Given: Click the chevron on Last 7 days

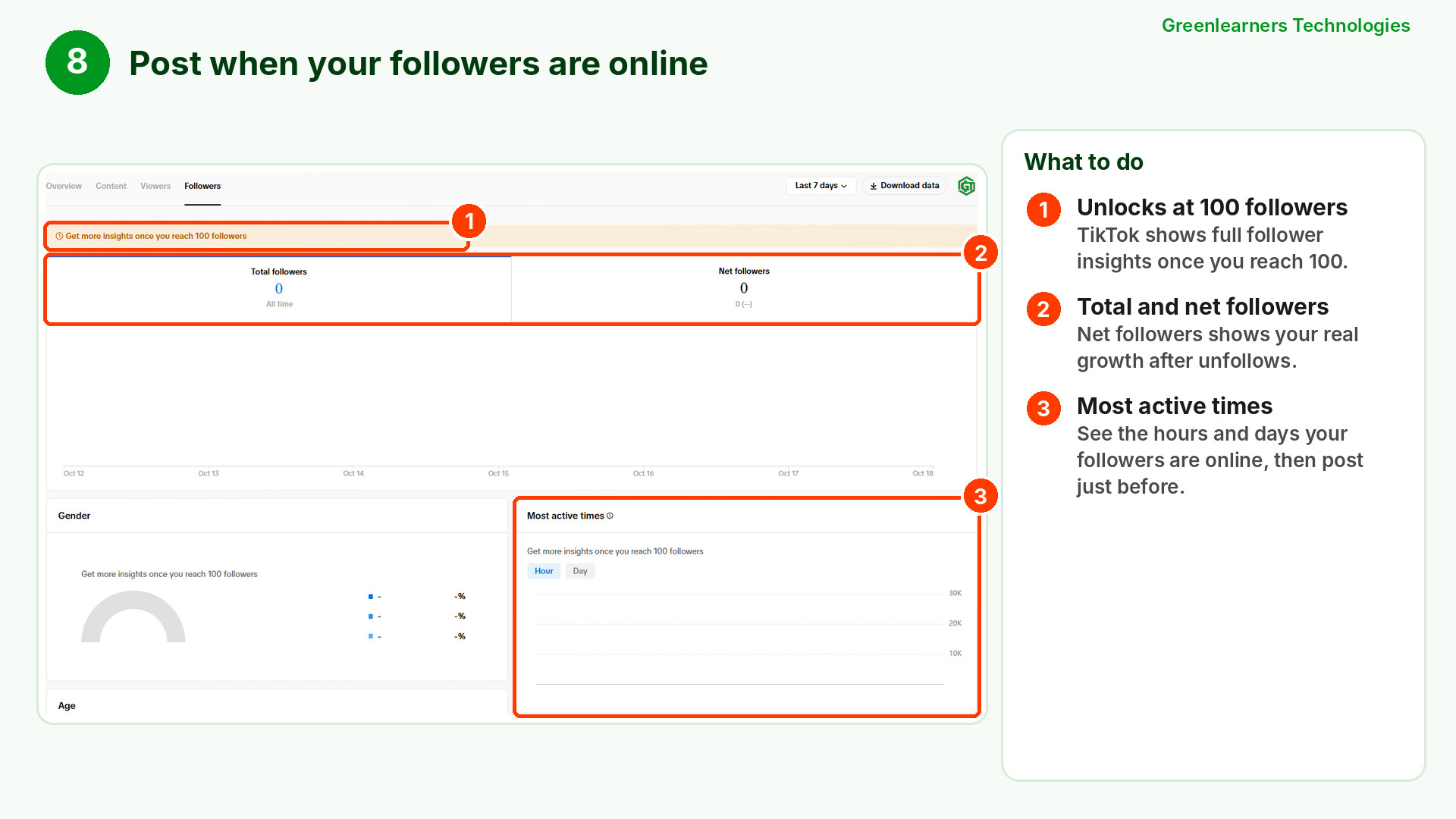Looking at the screenshot, I should click(x=844, y=186).
